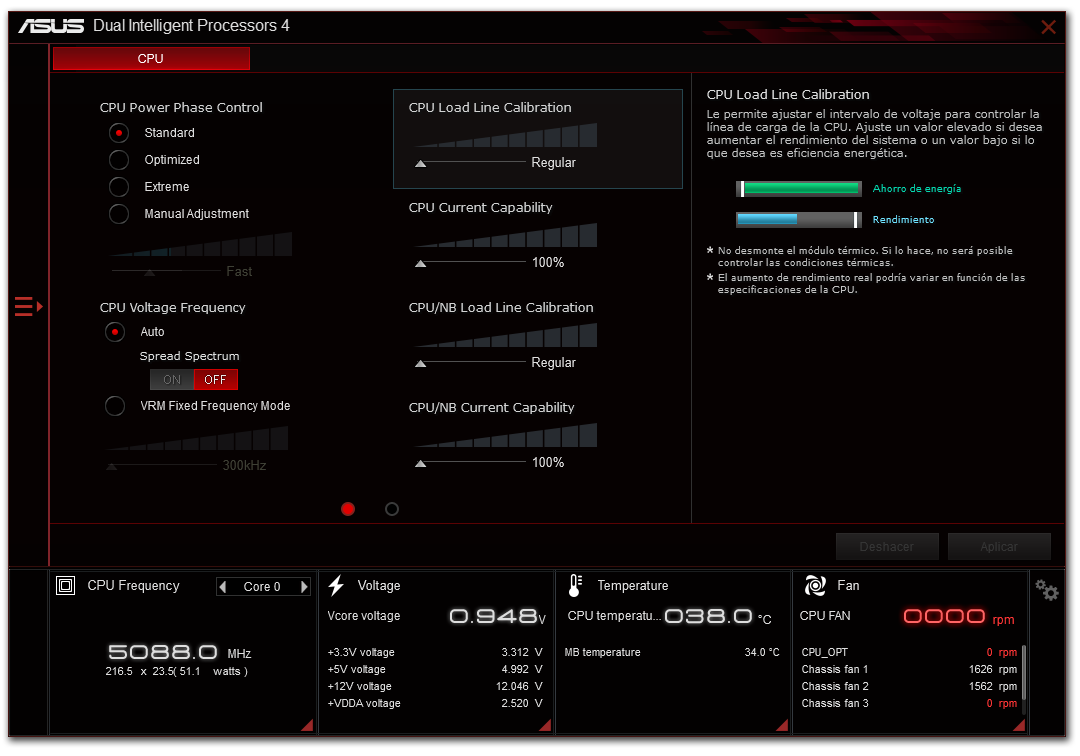The height and width of the screenshot is (756, 1080).
Task: Select Auto CPU voltage frequency
Action: pos(115,332)
